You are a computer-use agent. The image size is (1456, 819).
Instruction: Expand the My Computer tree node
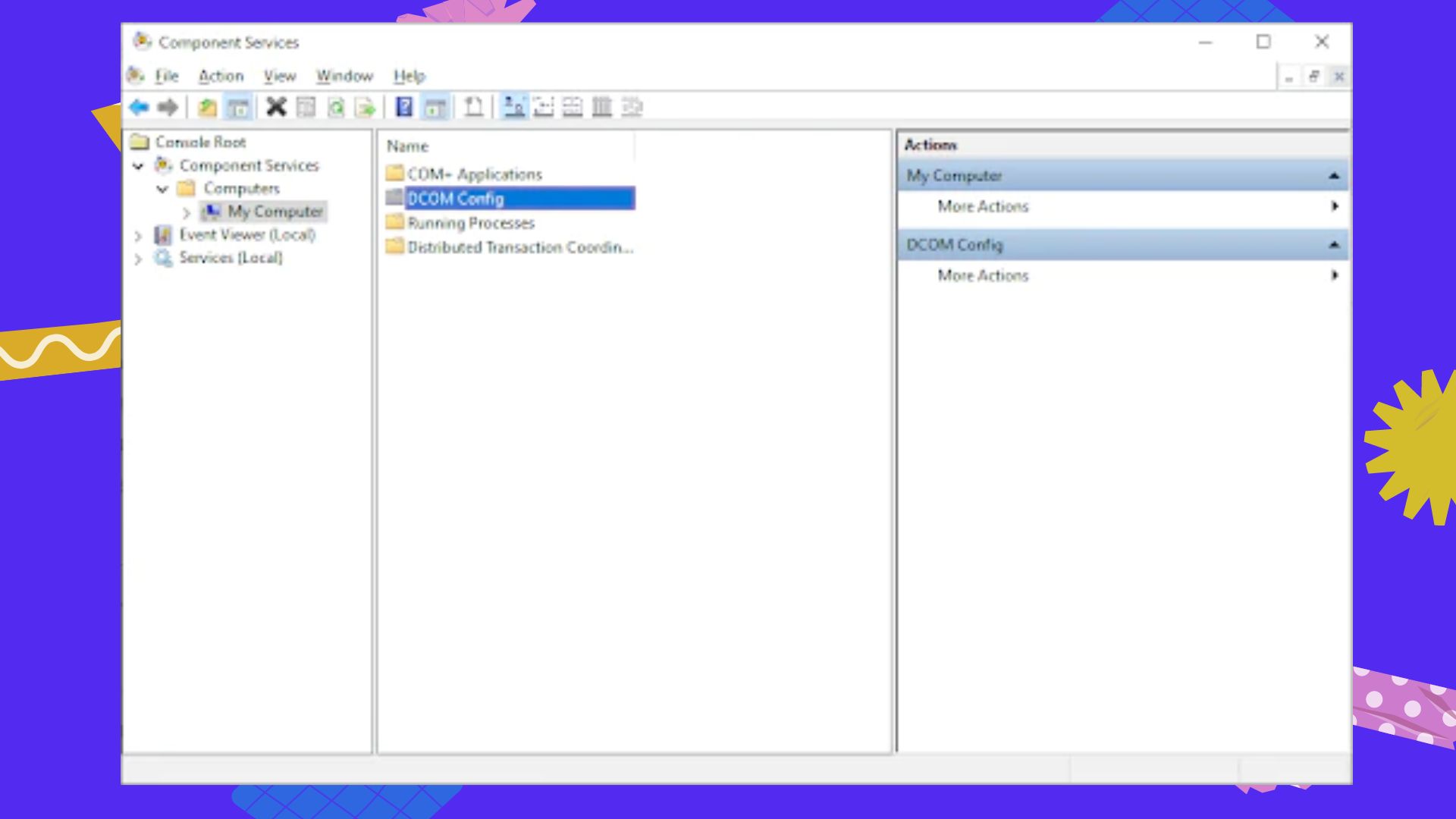click(x=187, y=212)
